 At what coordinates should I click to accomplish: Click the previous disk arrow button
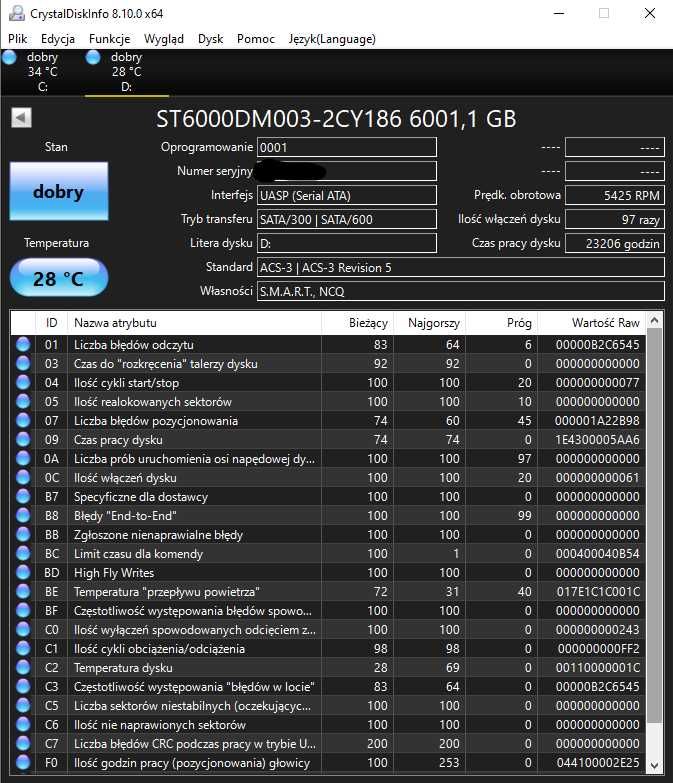point(21,118)
